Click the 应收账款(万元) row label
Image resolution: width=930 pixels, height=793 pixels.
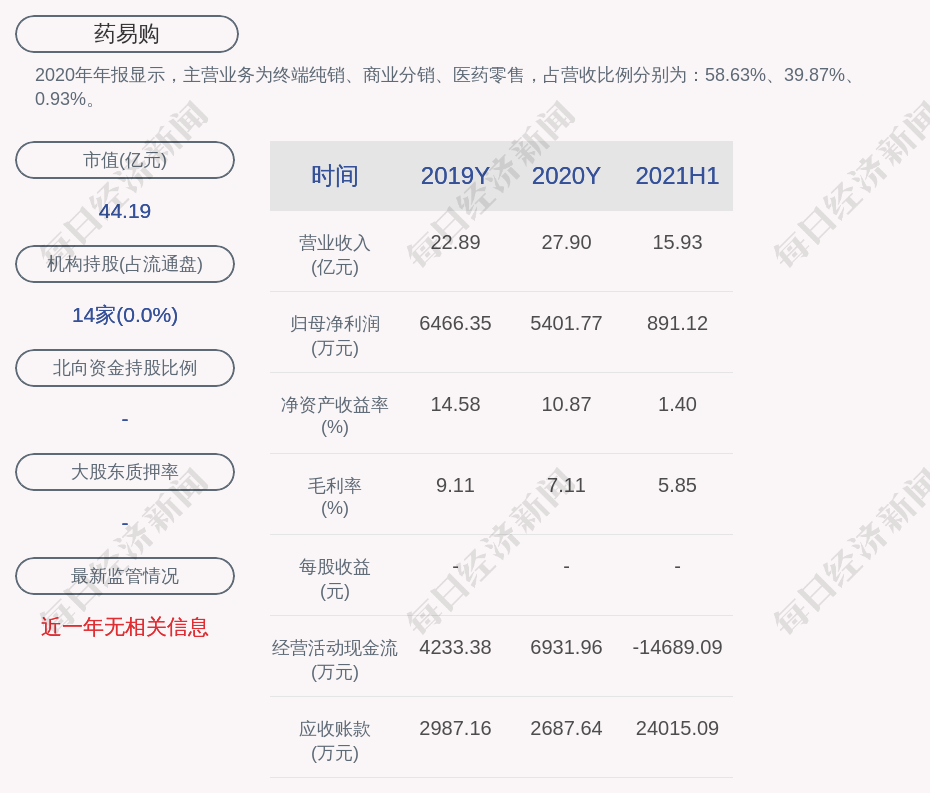(x=335, y=741)
